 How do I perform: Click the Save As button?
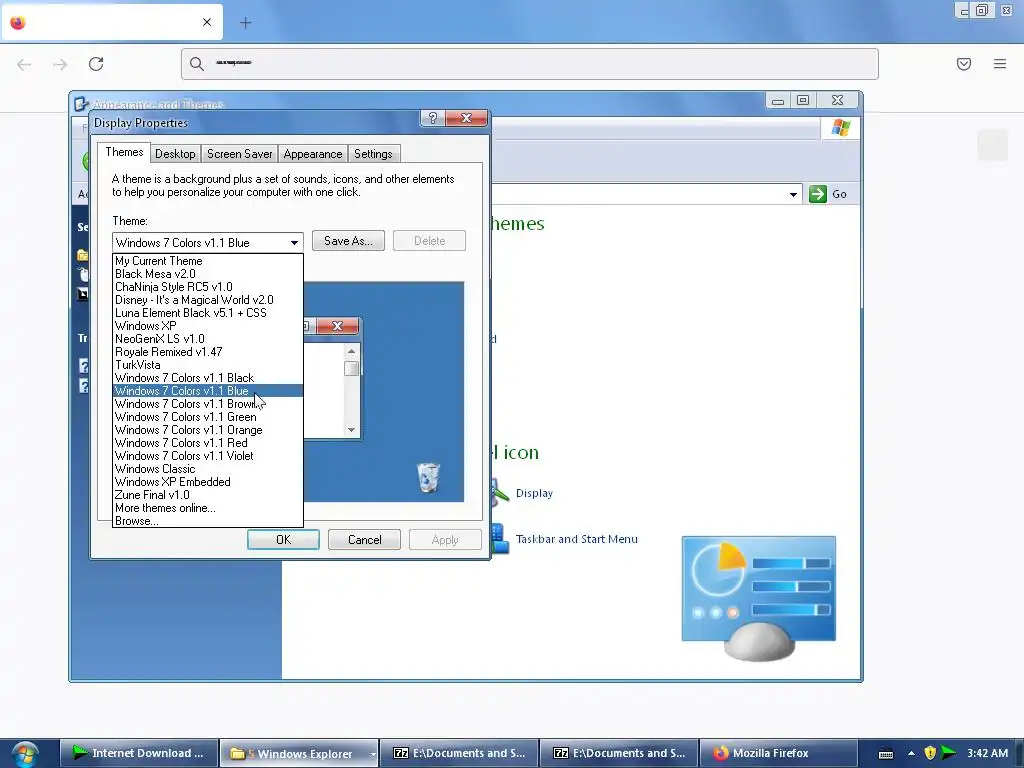click(348, 241)
